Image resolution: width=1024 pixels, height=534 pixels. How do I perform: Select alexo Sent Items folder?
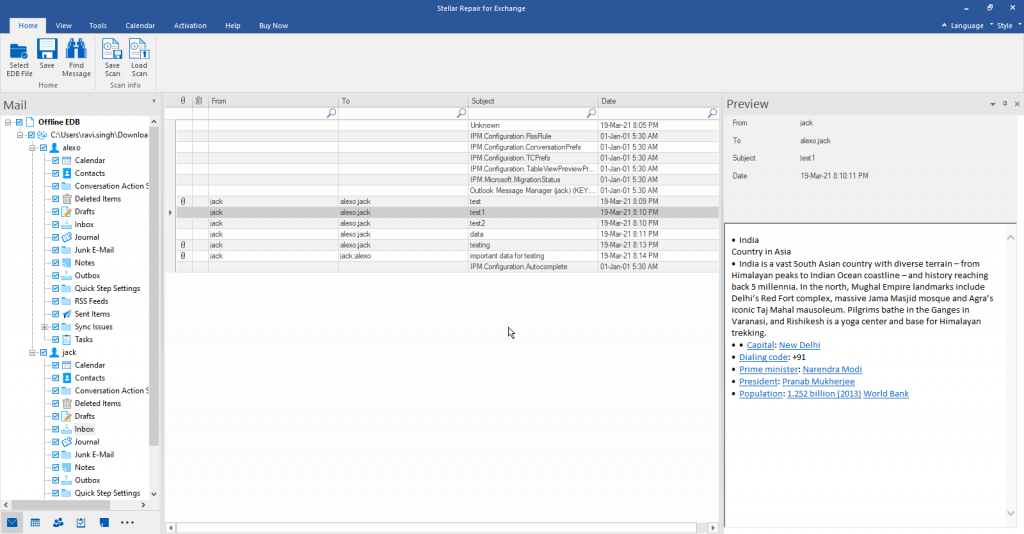(92, 314)
